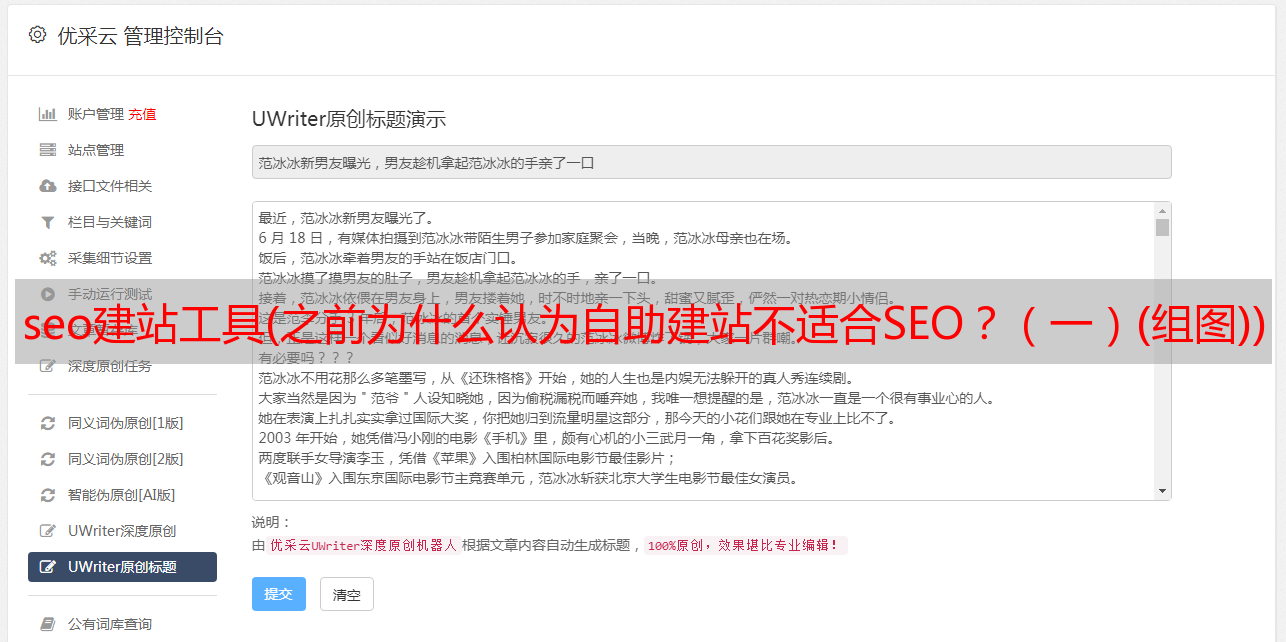Click the down arrow of the textarea scrollbar
This screenshot has width=1286, height=642.
tap(1162, 491)
